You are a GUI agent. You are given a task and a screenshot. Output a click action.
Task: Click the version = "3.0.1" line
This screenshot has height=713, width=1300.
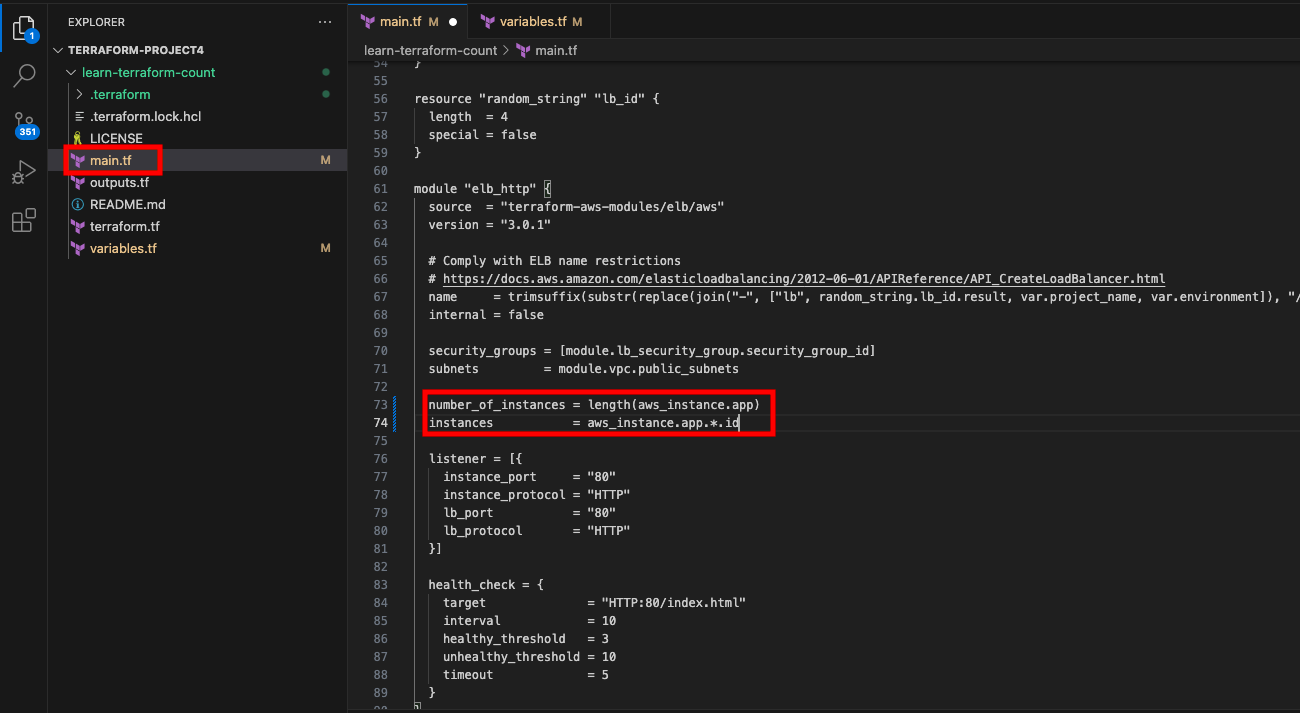[x=489, y=225]
